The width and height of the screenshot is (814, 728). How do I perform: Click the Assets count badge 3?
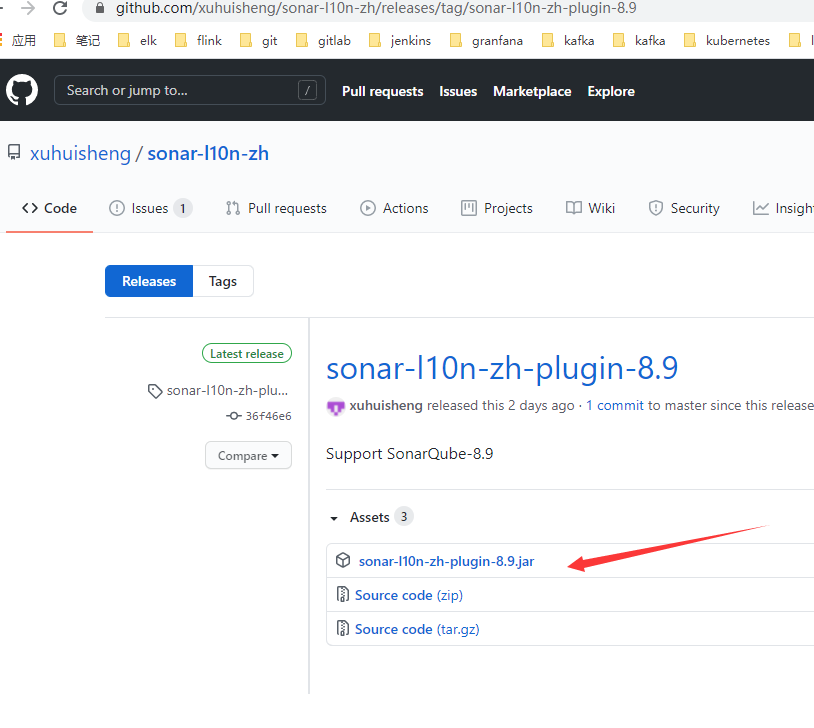404,517
